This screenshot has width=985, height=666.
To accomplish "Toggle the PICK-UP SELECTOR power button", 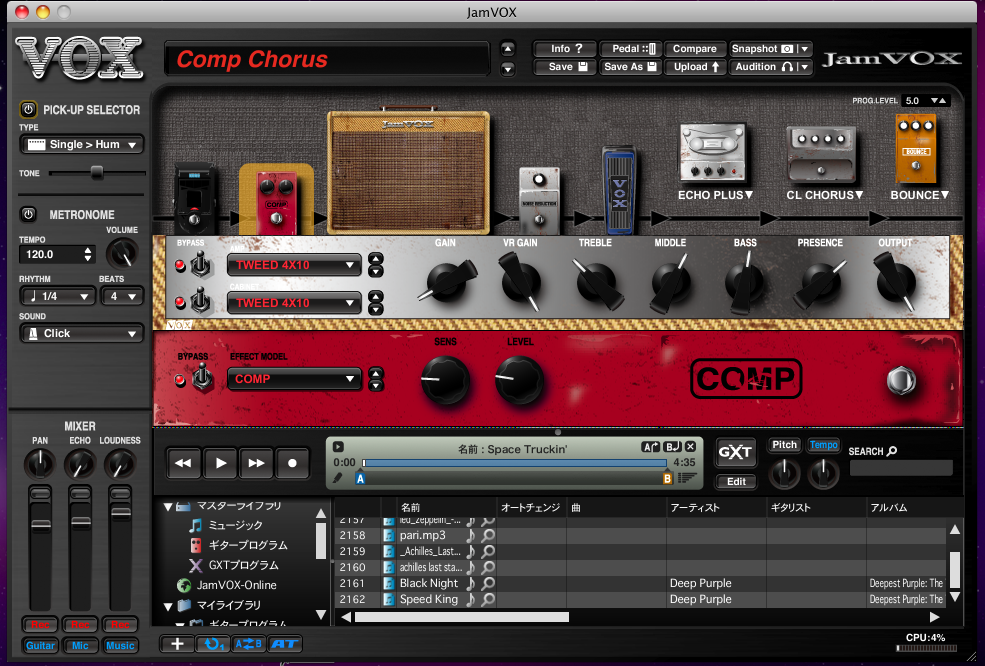I will pyautogui.click(x=28, y=109).
